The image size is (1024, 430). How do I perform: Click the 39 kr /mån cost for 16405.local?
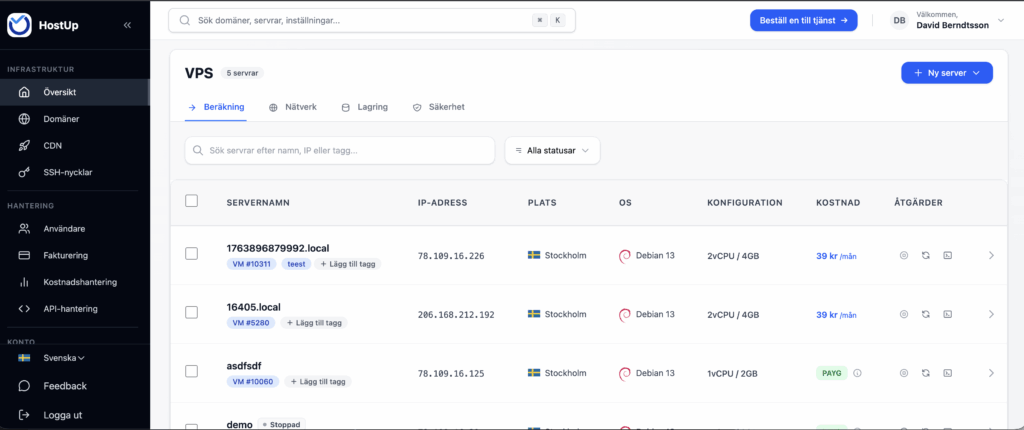[837, 315]
